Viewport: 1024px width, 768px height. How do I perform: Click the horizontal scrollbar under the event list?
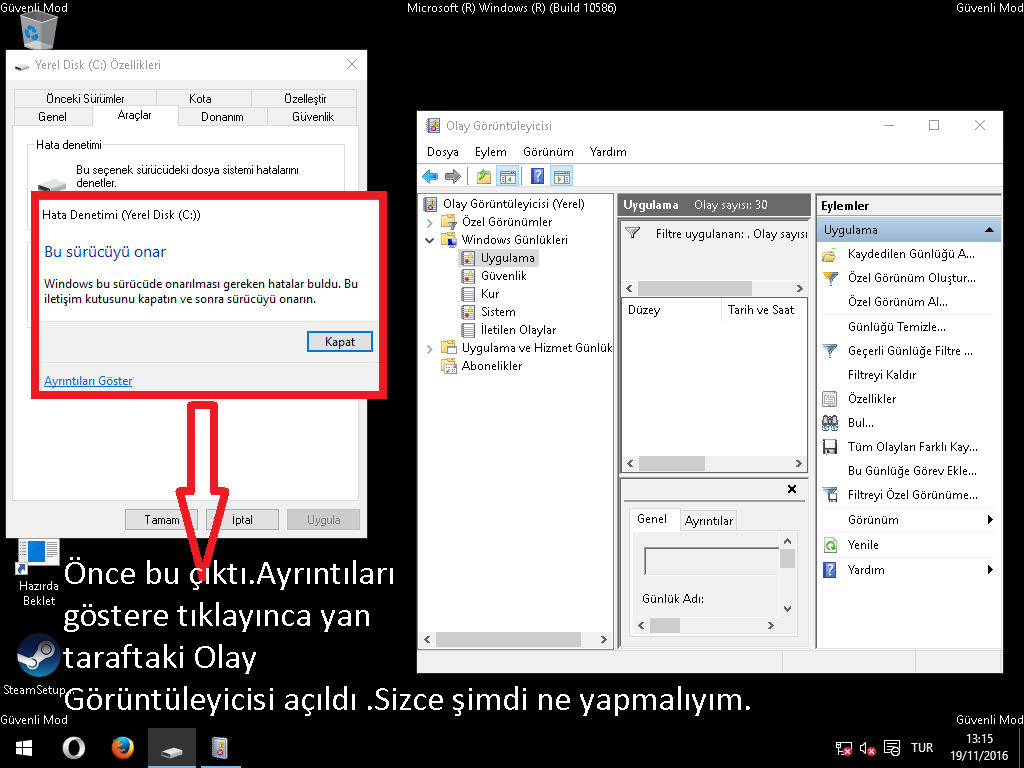pyautogui.click(x=712, y=464)
